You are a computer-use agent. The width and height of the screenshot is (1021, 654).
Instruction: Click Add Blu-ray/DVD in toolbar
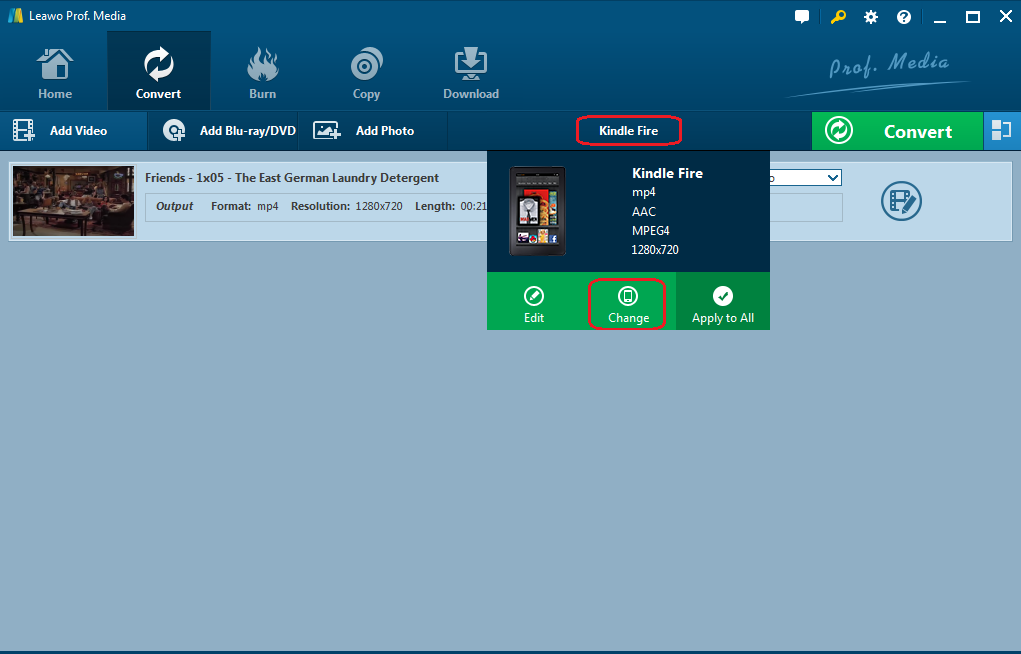tap(231, 131)
